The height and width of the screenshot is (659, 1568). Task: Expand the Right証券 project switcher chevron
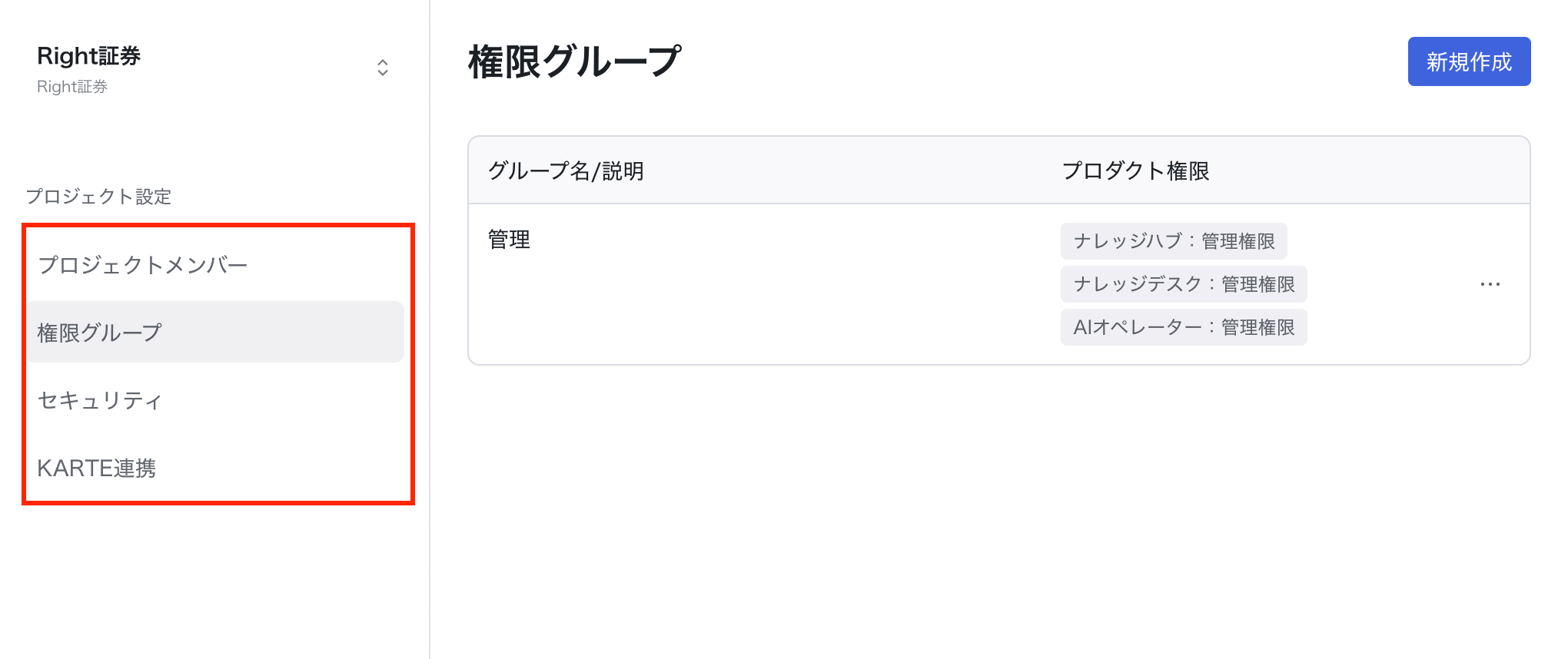coord(383,68)
